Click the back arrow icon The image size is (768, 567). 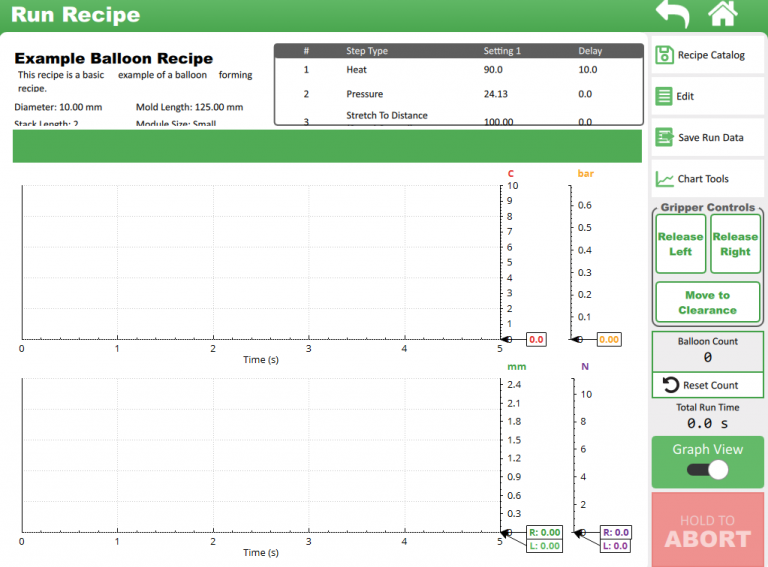tap(672, 14)
